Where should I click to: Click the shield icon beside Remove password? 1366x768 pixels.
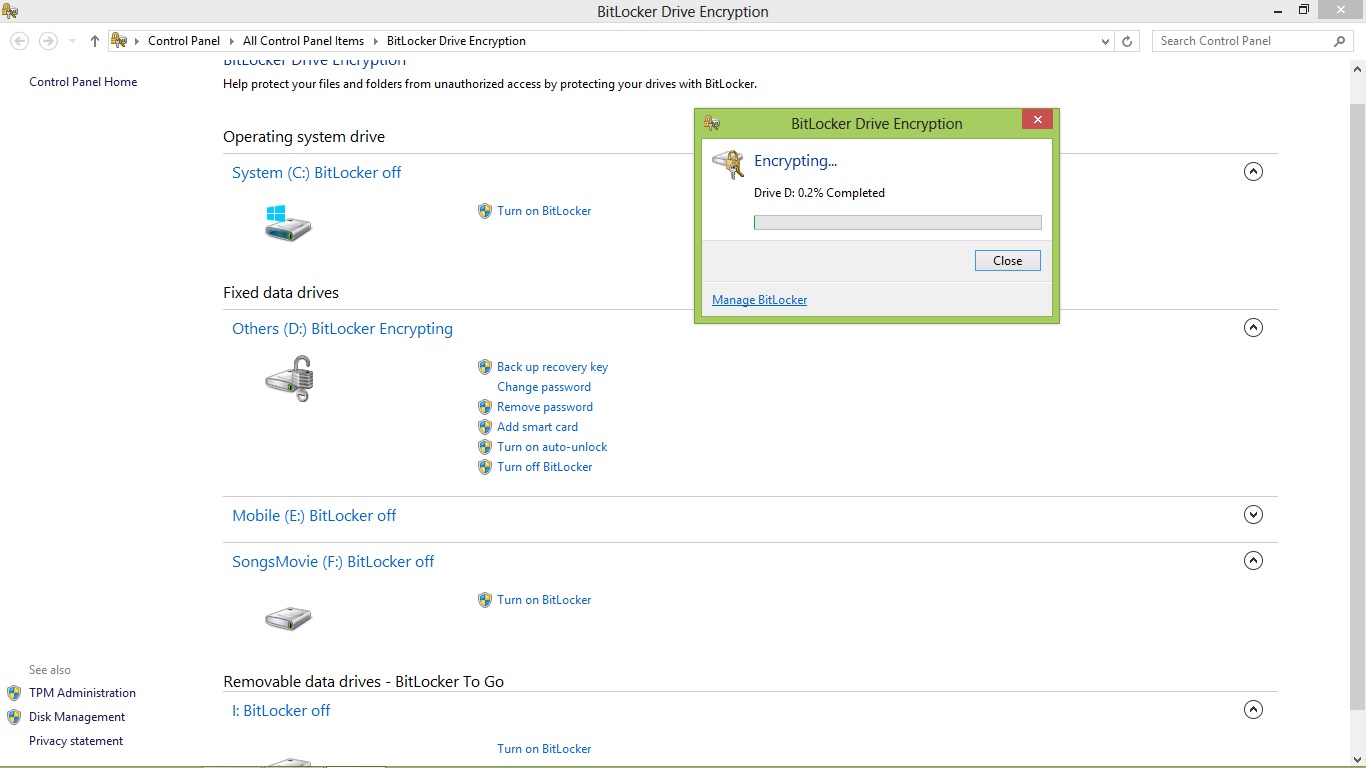click(485, 407)
